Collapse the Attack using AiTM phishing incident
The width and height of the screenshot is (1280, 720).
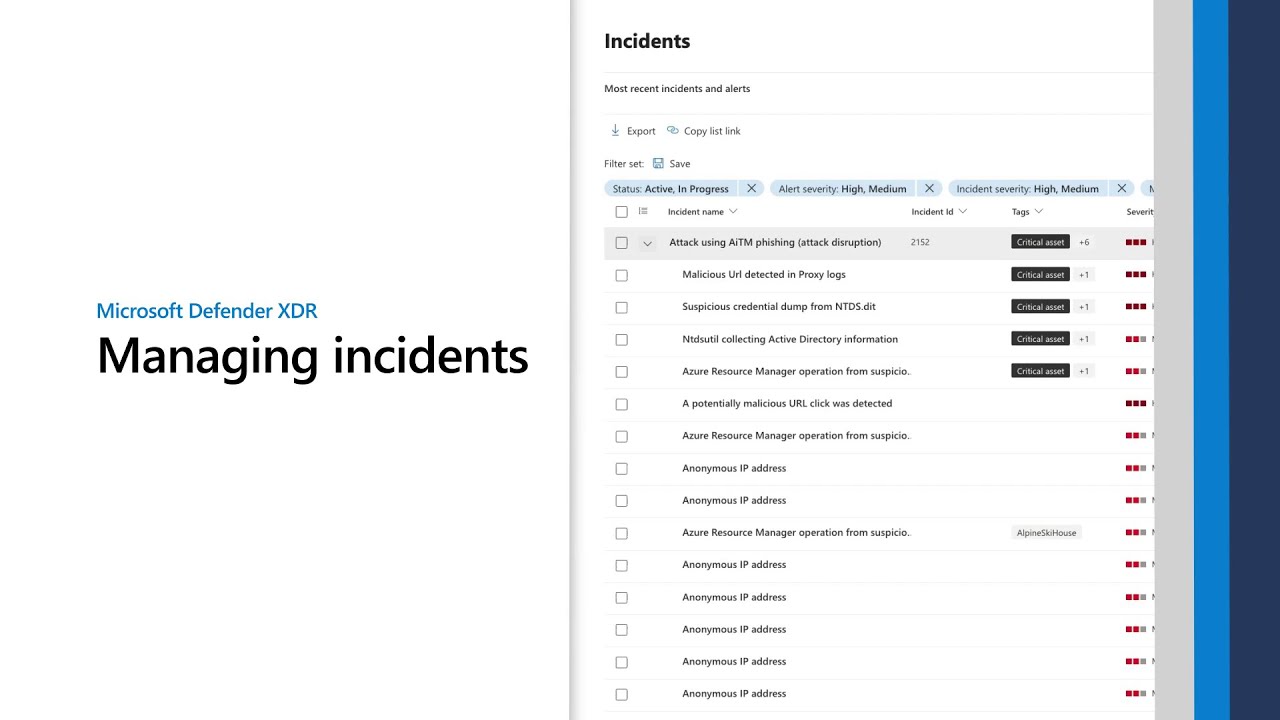[x=647, y=243]
